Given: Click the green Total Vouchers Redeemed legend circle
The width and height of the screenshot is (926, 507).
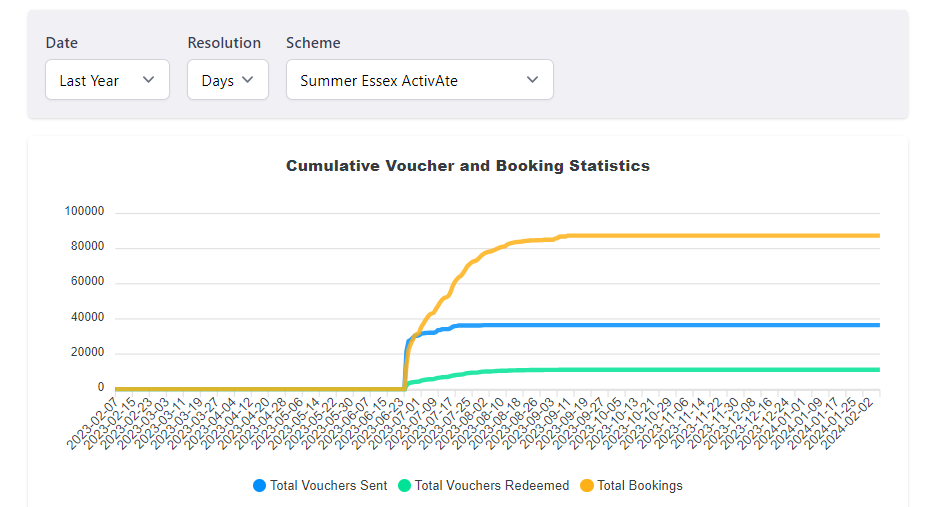Looking at the screenshot, I should [404, 486].
